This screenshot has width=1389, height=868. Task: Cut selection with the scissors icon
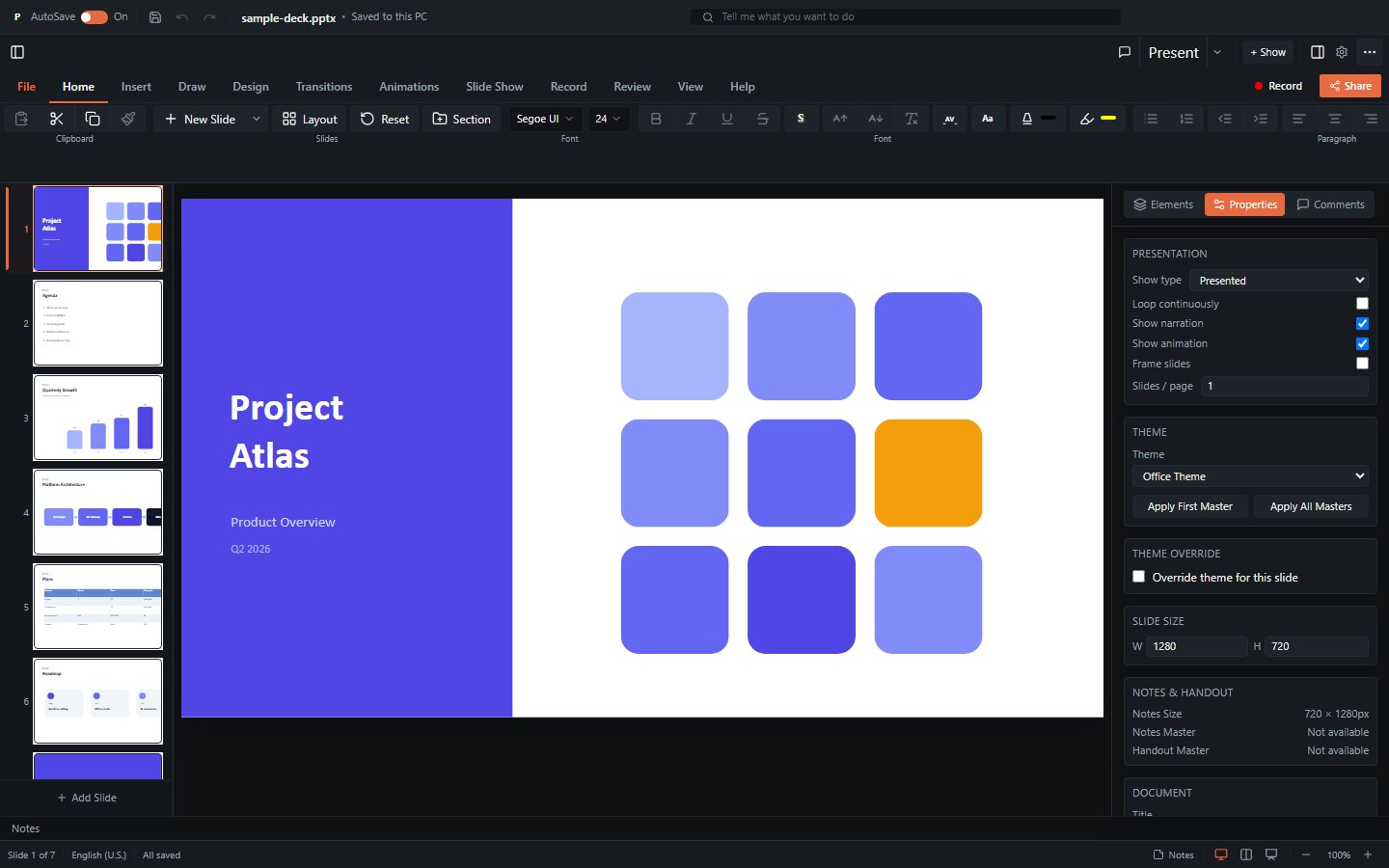(x=57, y=119)
